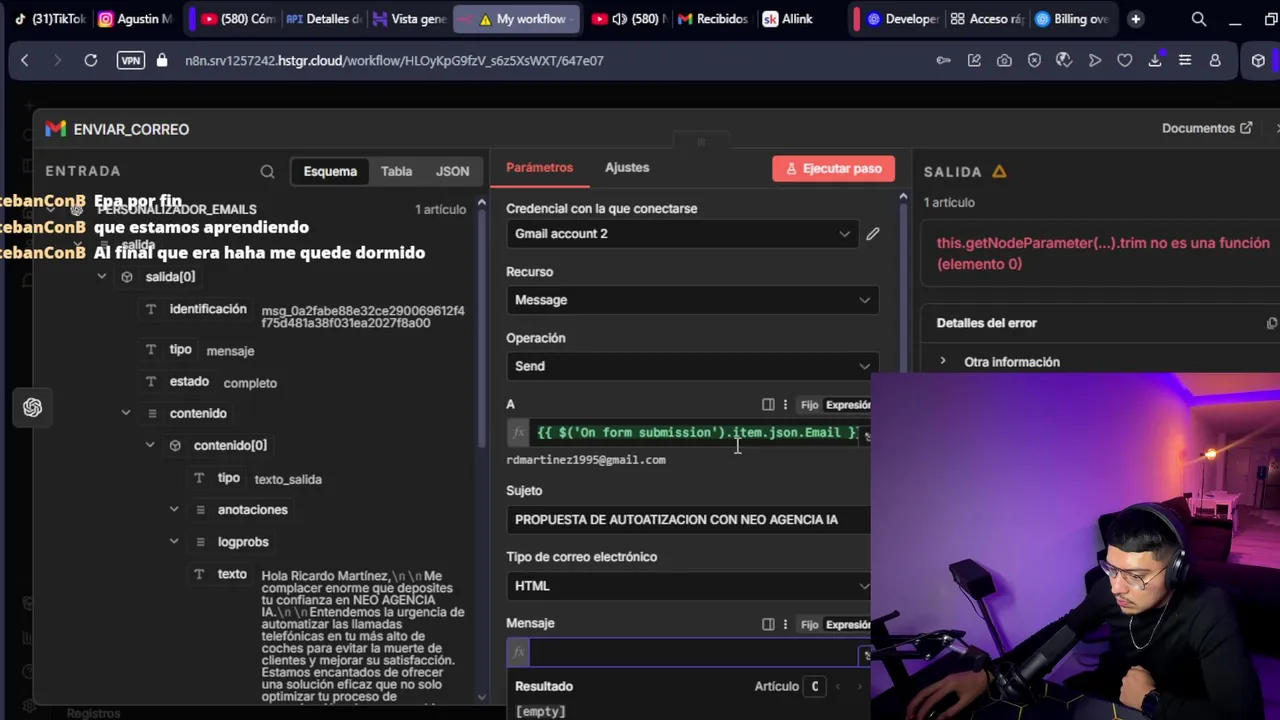Search the input data with magnifier icon
The width and height of the screenshot is (1280, 720).
tap(267, 172)
